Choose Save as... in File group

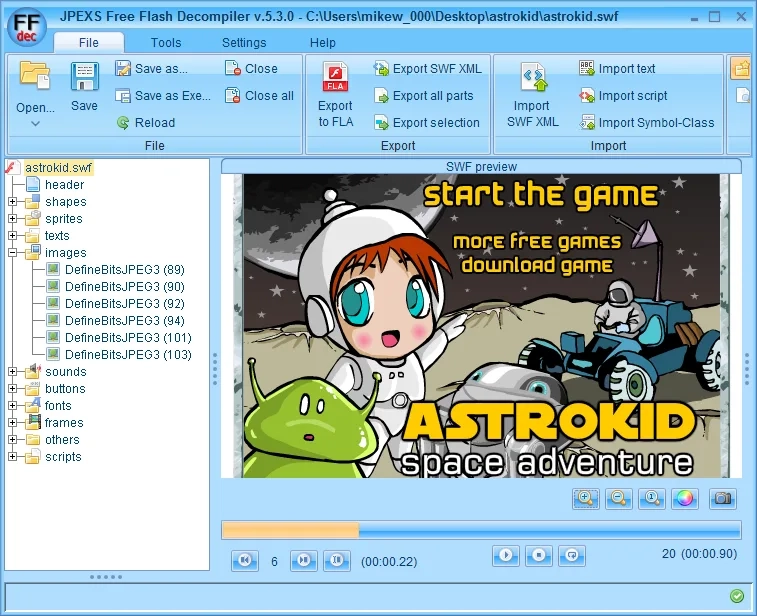[152, 69]
